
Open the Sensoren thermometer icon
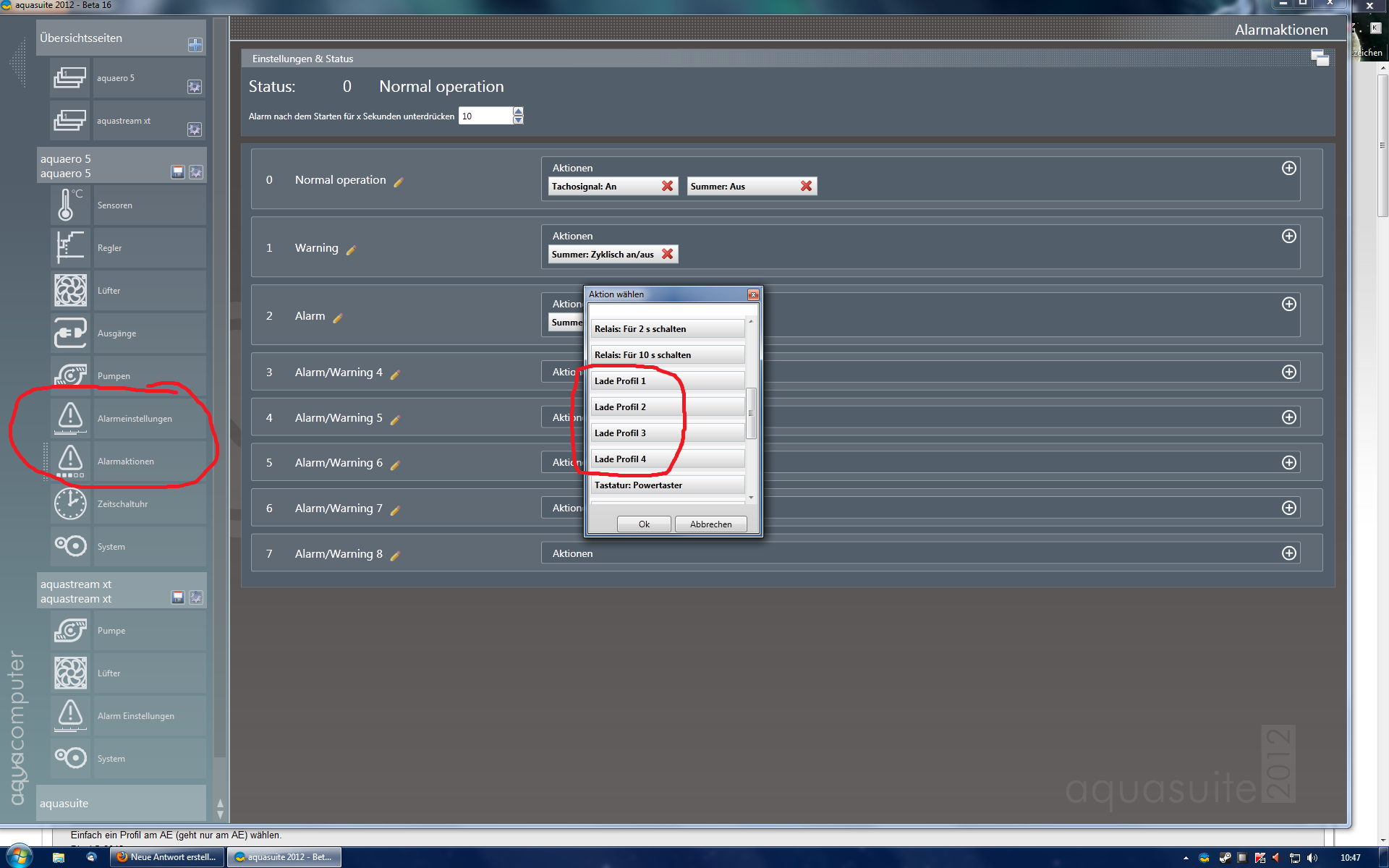70,205
